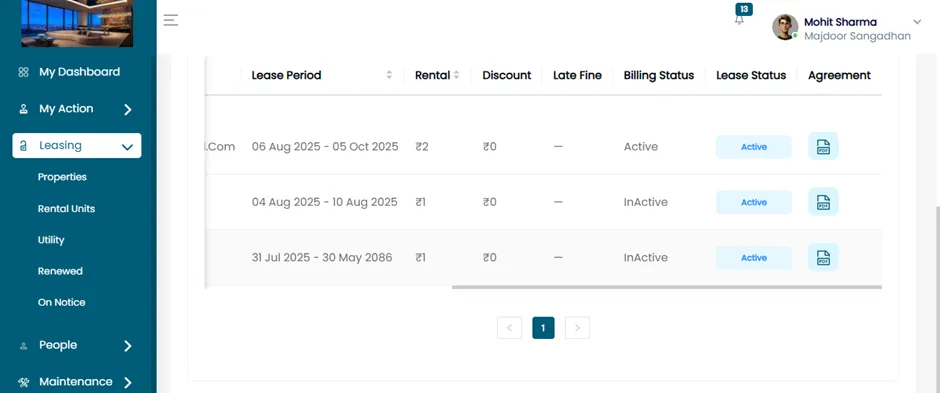Open the Rental Units submenu item
940x393 pixels.
[x=67, y=208]
